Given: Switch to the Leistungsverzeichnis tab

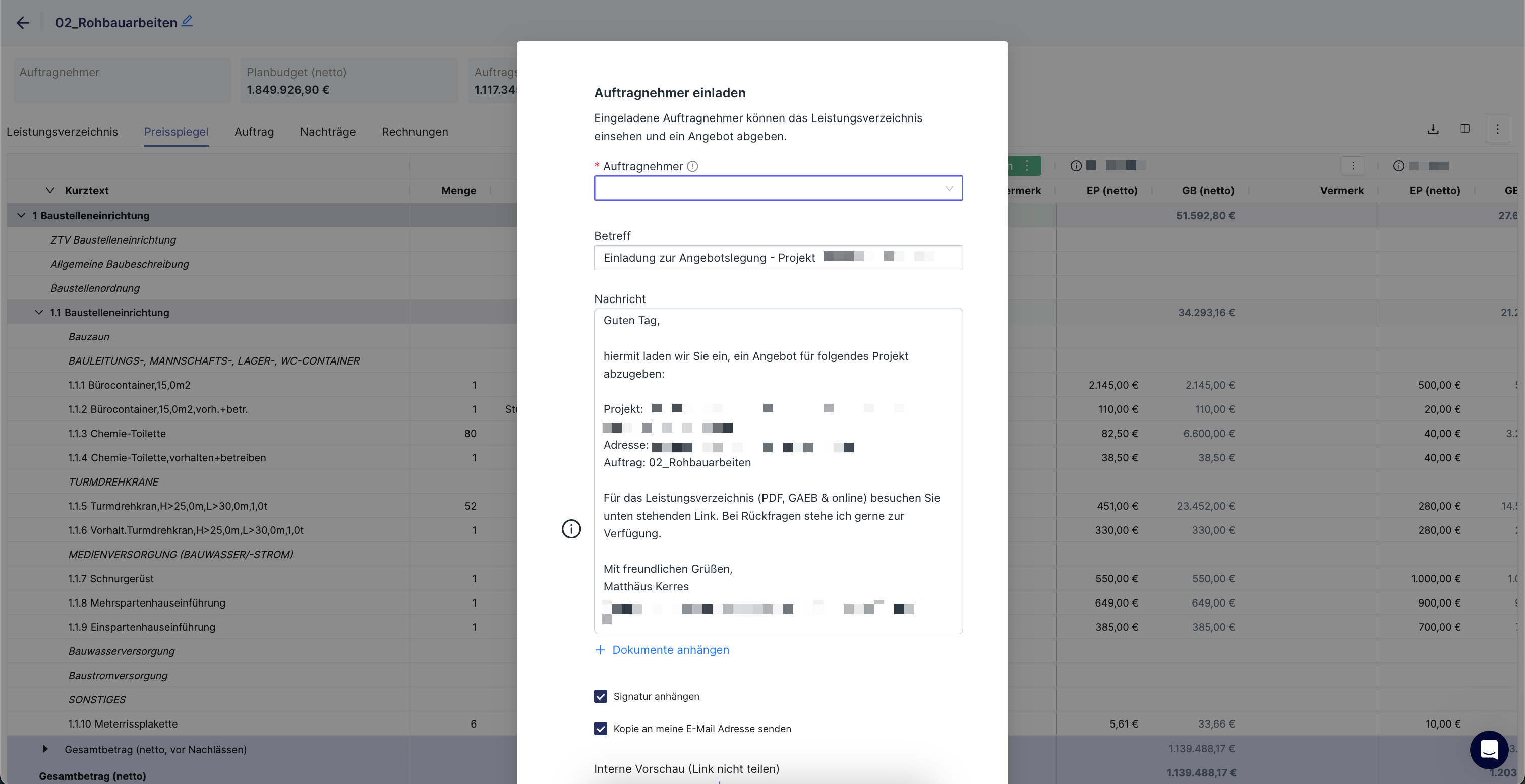Looking at the screenshot, I should [x=62, y=132].
